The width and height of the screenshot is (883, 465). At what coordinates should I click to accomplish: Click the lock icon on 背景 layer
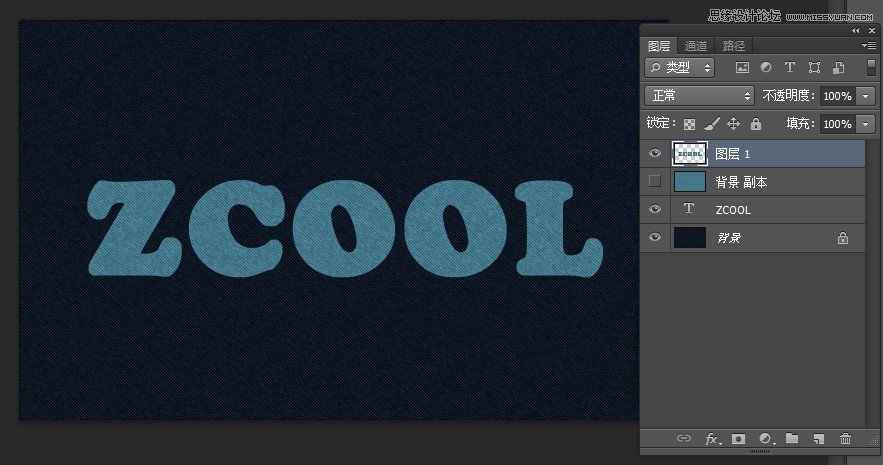click(842, 238)
